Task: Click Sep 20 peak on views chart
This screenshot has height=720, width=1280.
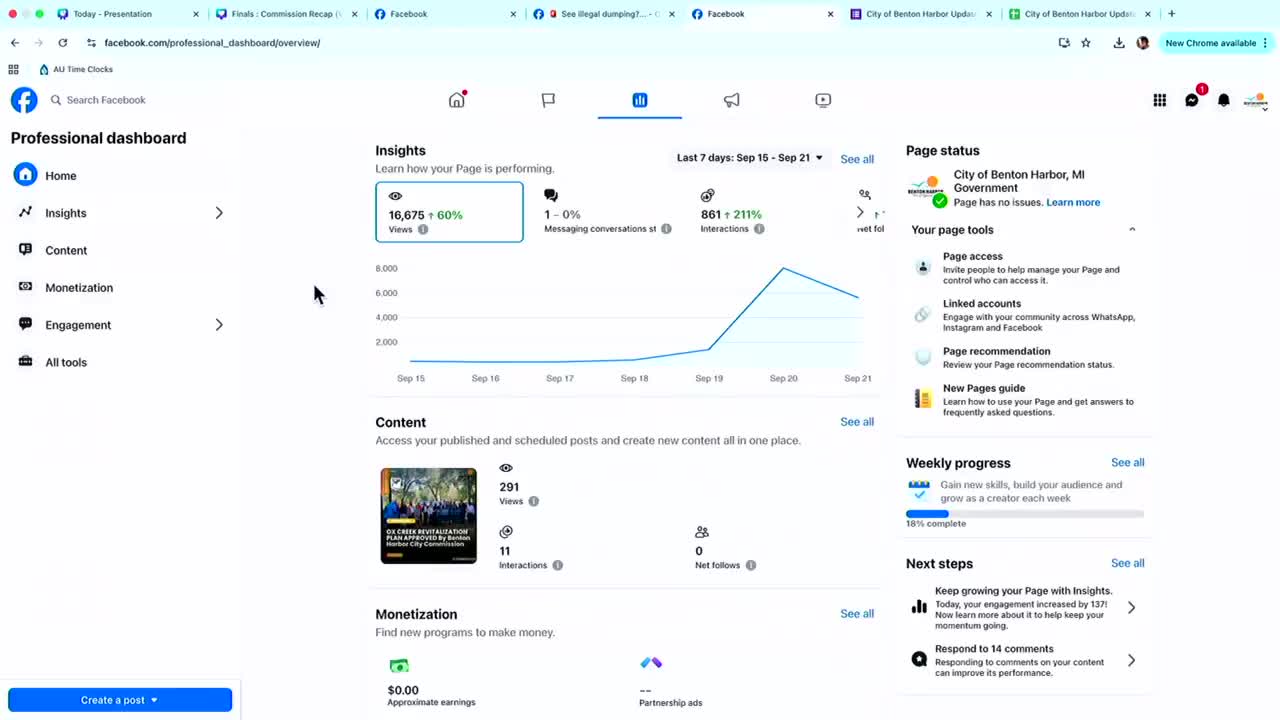Action: (783, 268)
